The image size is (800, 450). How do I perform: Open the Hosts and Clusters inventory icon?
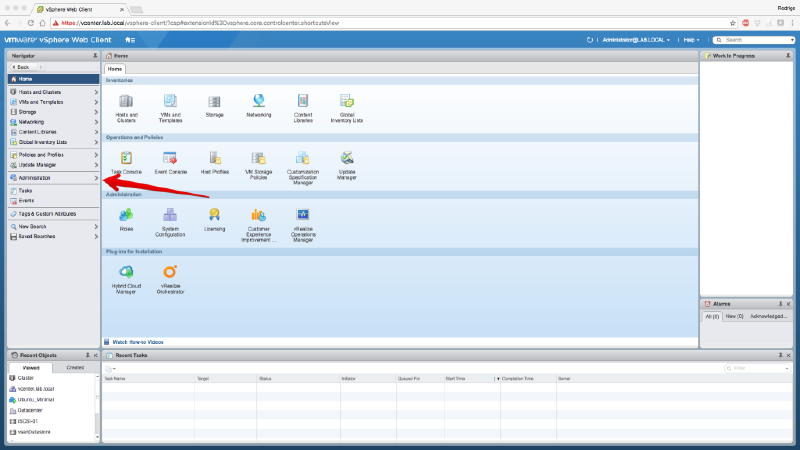coord(126,102)
